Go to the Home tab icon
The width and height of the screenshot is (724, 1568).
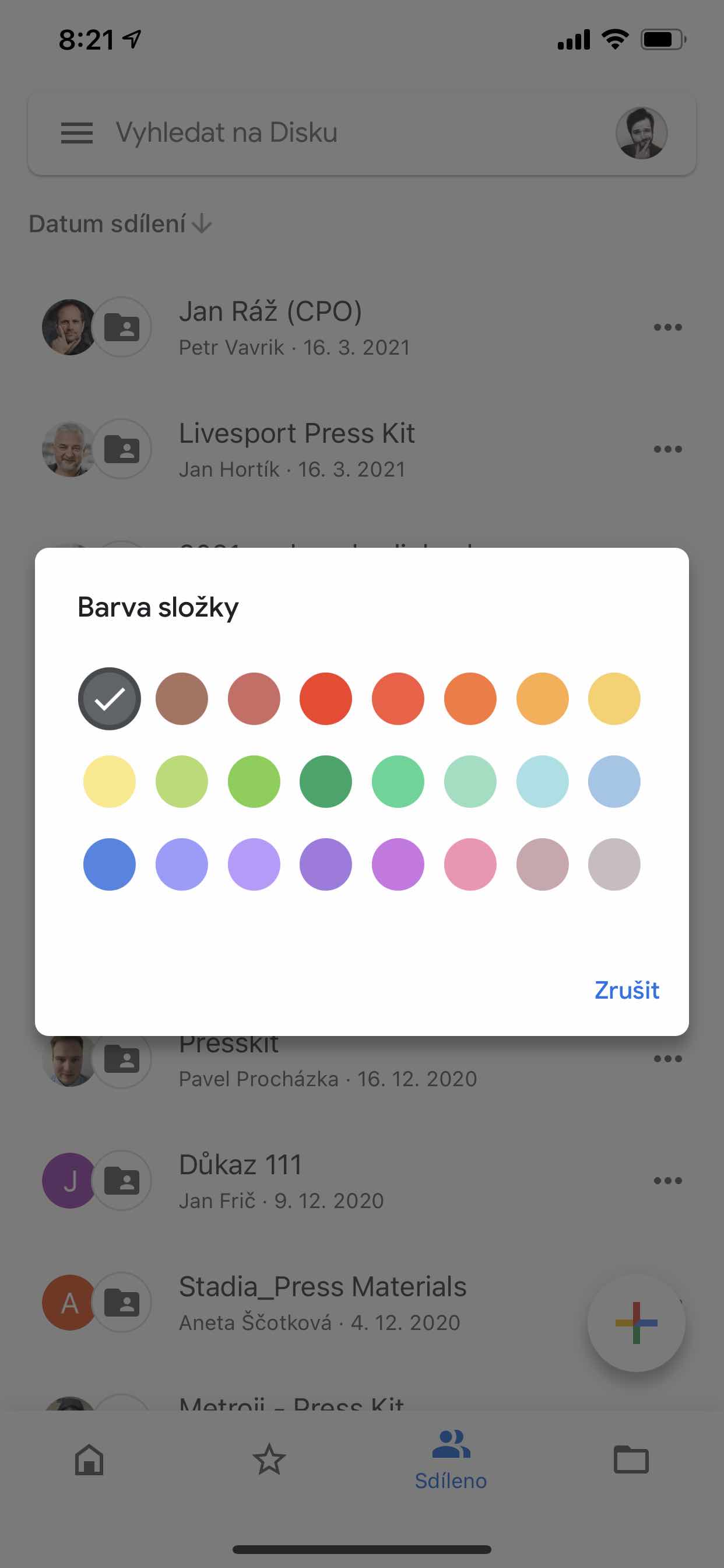coord(89,1459)
